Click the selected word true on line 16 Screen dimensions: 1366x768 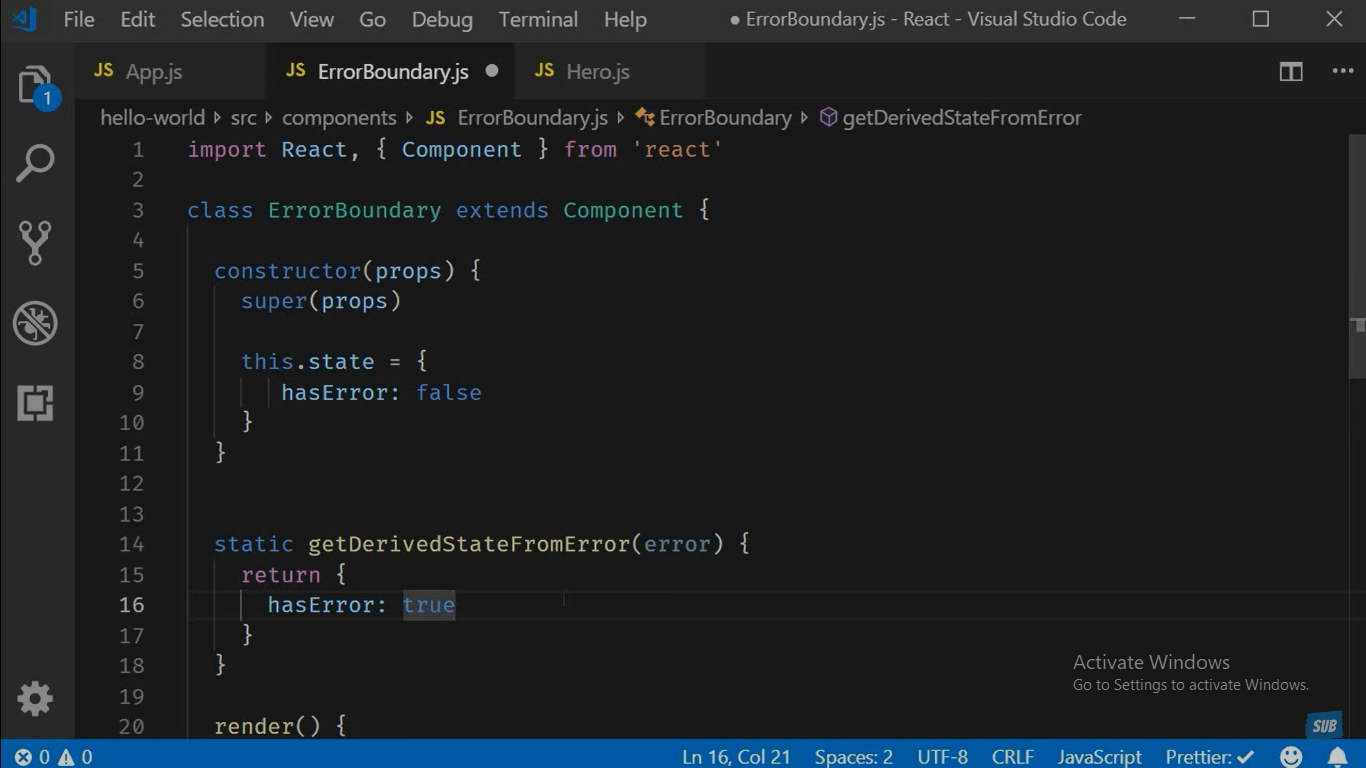(x=429, y=605)
